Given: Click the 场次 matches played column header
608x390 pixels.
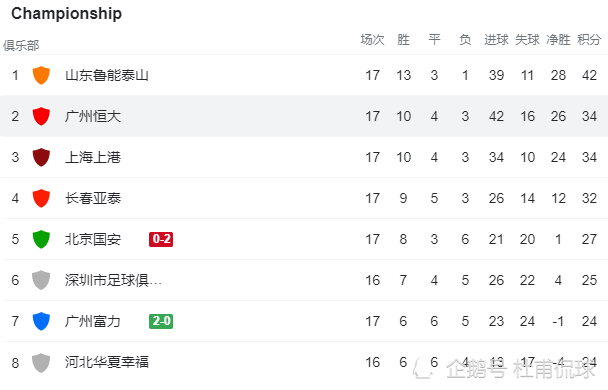Looking at the screenshot, I should pos(372,40).
